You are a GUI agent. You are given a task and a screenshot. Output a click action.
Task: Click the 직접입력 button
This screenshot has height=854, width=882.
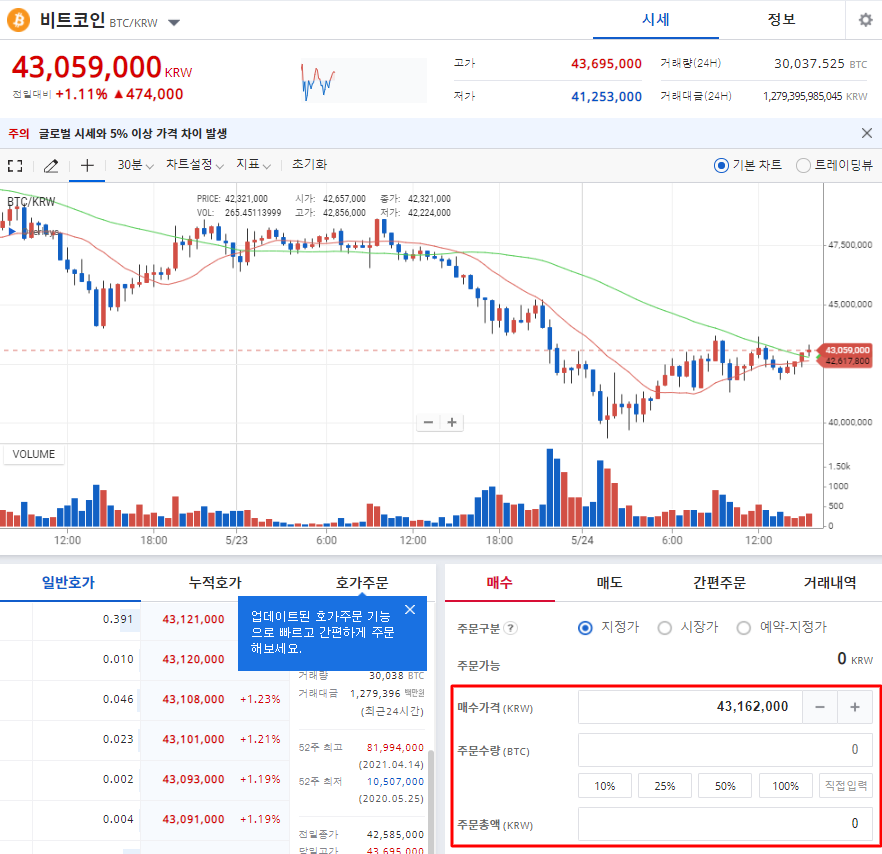(845, 786)
